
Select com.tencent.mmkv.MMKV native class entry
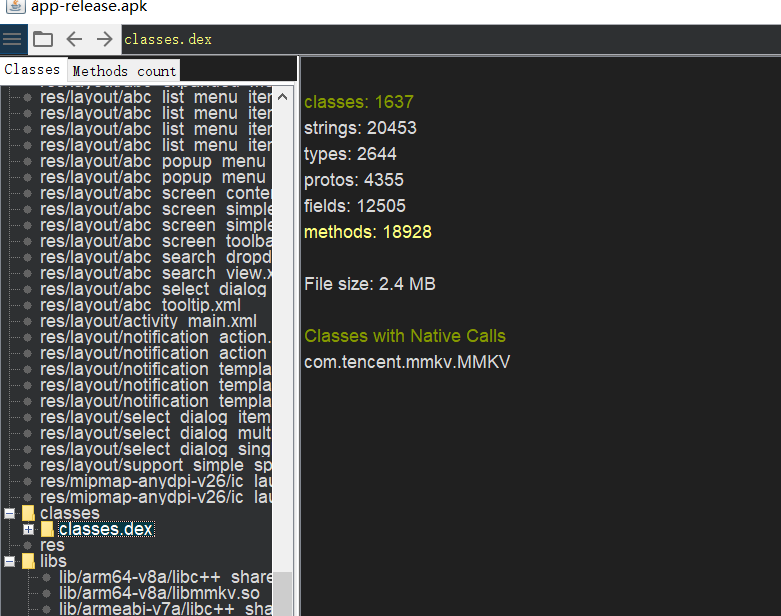(x=407, y=362)
